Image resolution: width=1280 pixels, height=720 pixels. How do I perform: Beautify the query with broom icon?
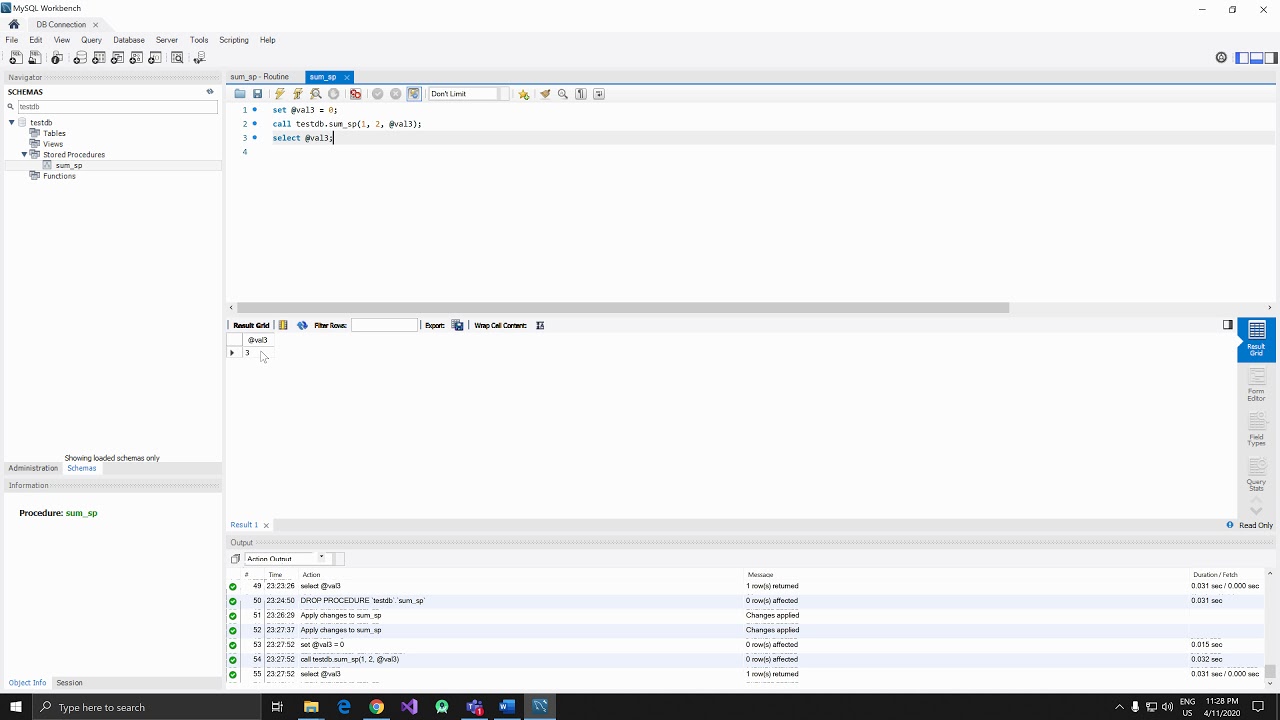pos(545,94)
